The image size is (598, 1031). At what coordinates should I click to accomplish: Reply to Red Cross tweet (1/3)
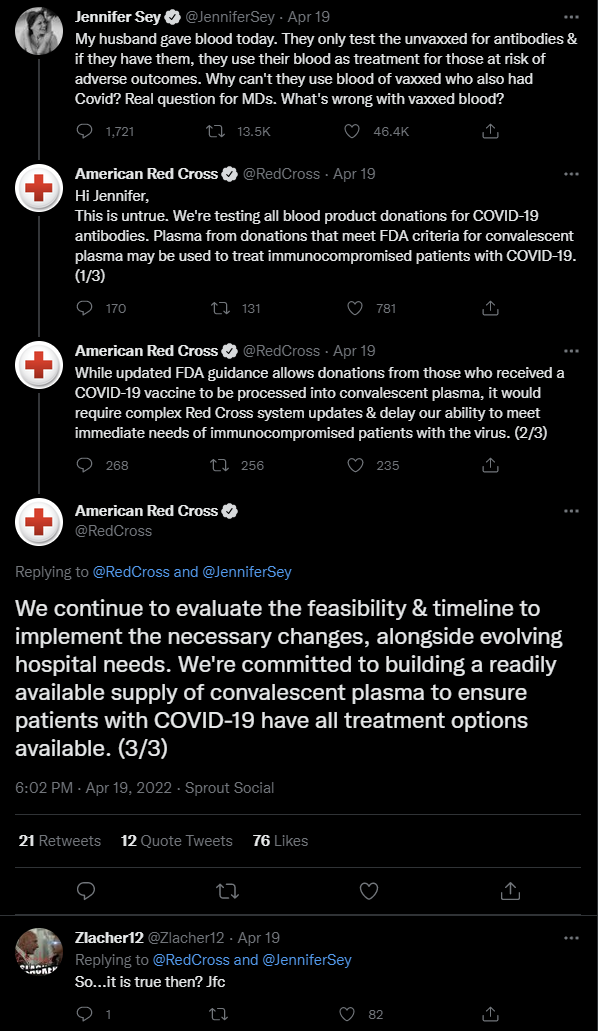coord(85,308)
